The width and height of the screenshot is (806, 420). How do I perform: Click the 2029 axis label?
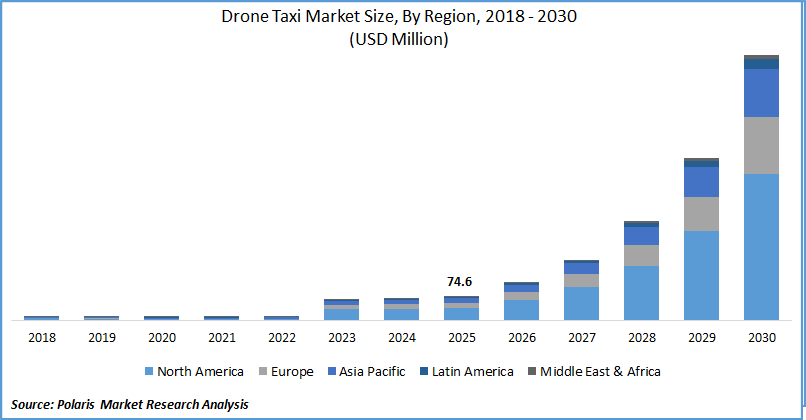pos(702,338)
